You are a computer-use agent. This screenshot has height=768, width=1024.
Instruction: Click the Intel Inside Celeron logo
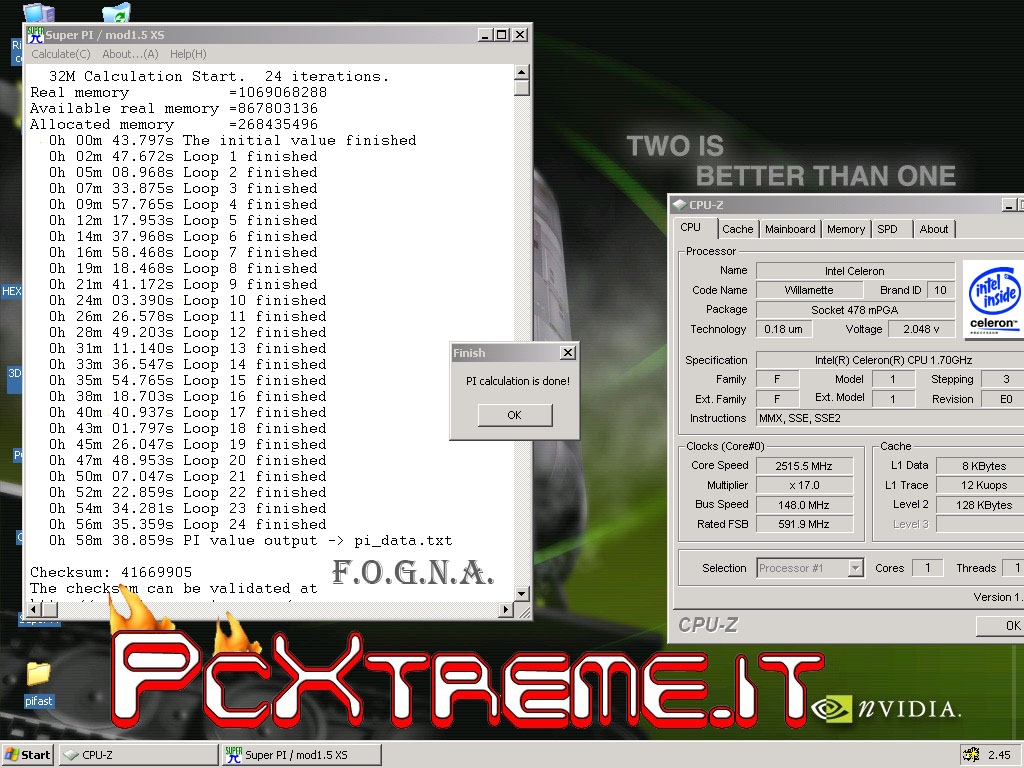[x=993, y=299]
